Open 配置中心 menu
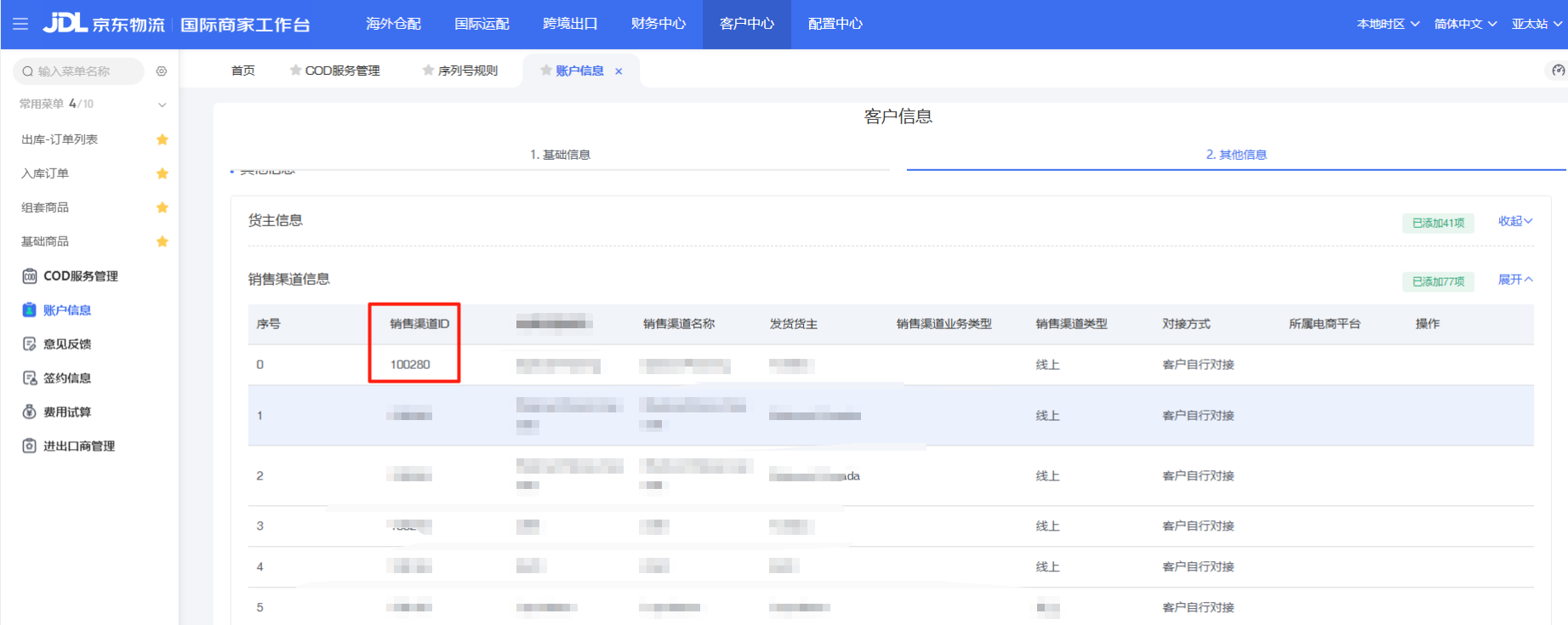This screenshot has width=1568, height=625. [835, 24]
